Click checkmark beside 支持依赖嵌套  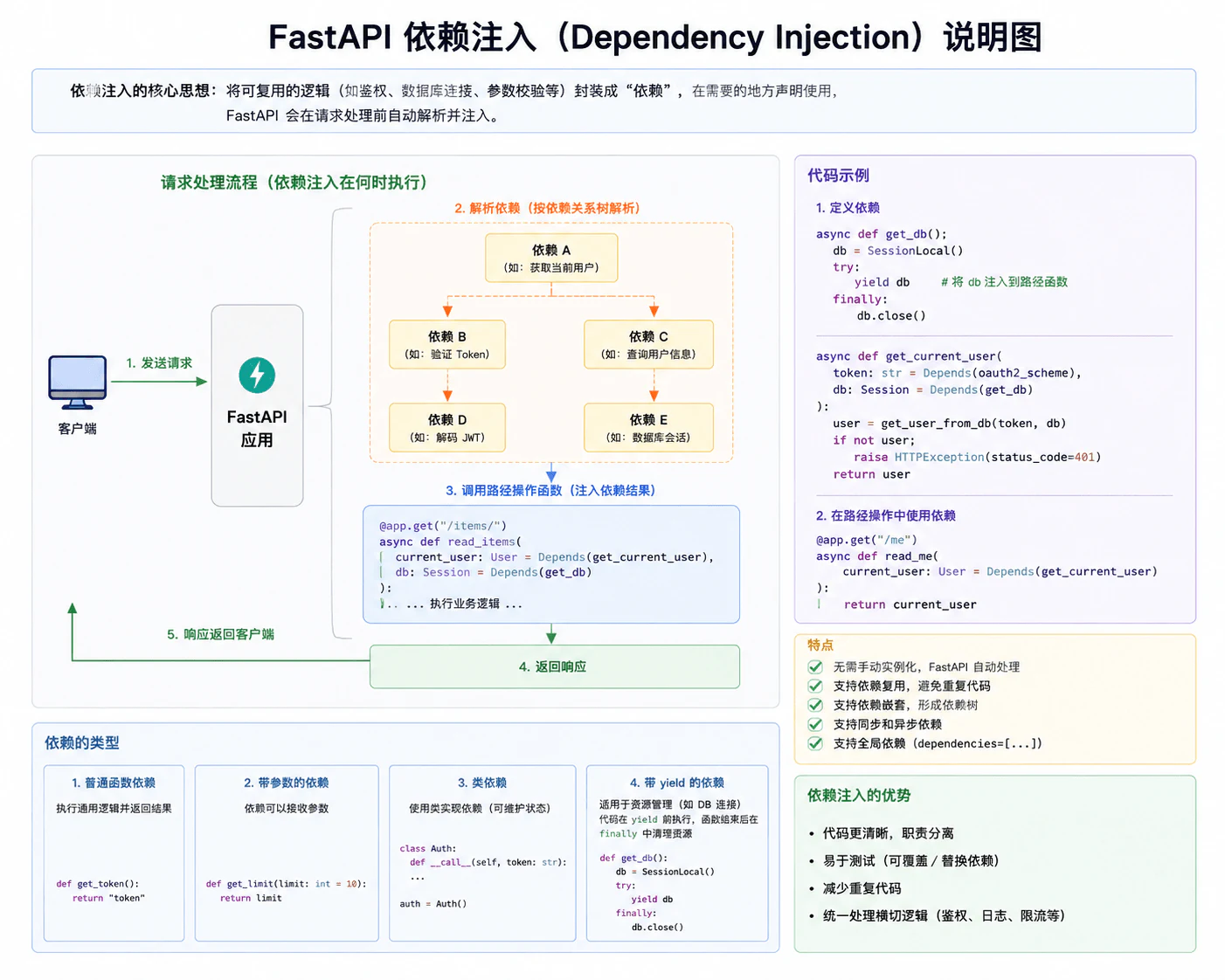tap(815, 705)
